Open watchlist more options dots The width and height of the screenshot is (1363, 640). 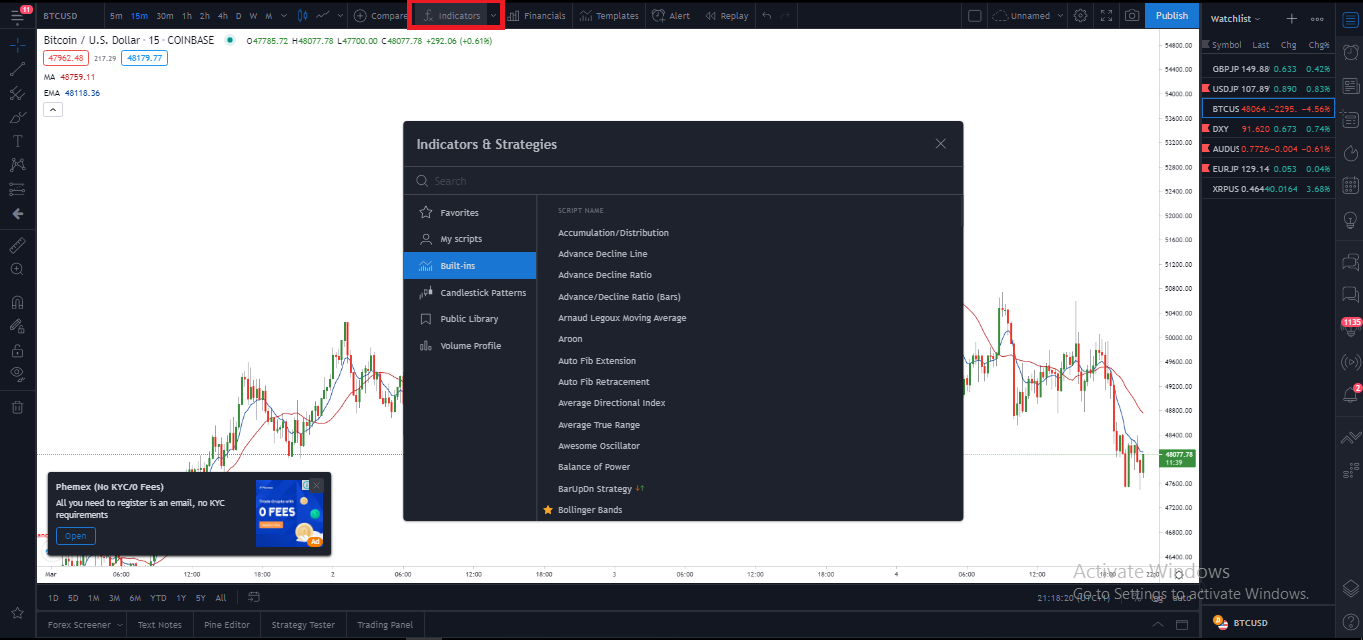[x=1317, y=19]
